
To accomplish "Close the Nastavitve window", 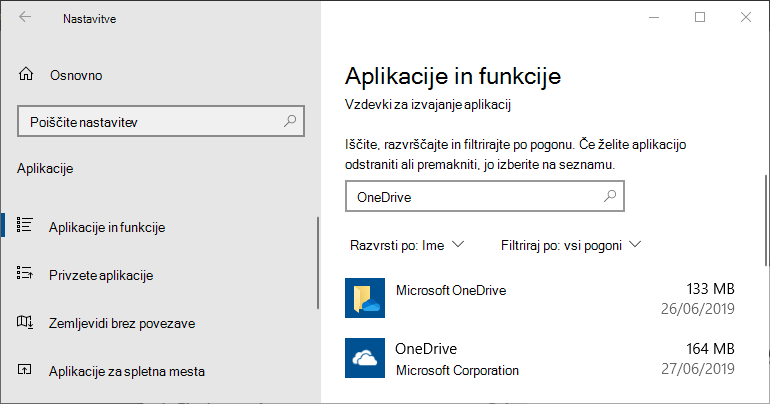I will coord(745,17).
